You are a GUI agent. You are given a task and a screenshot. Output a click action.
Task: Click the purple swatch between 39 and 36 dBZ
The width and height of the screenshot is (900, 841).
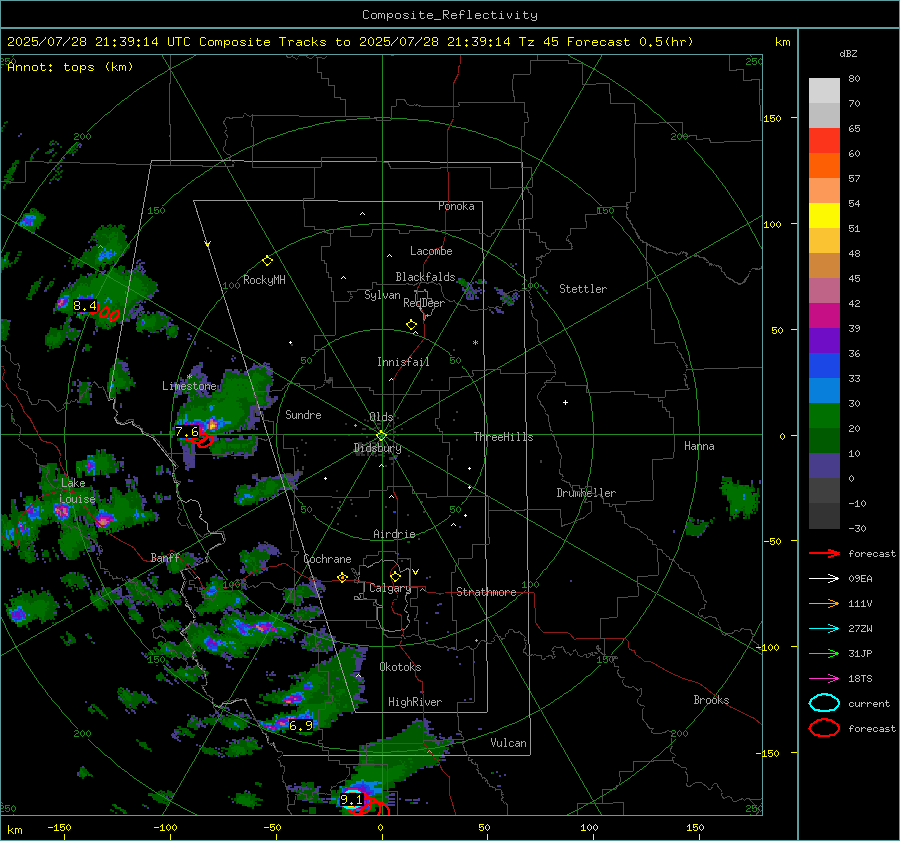pos(824,341)
